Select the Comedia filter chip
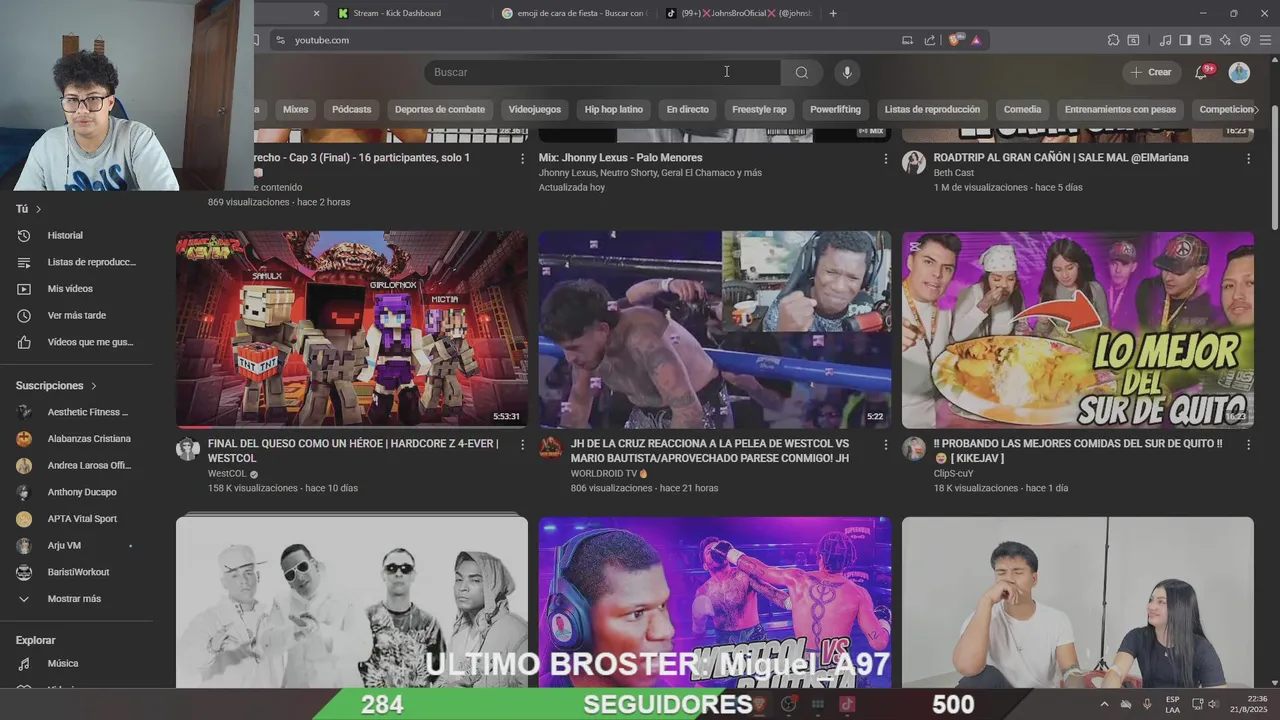Image resolution: width=1280 pixels, height=720 pixels. coord(1022,109)
